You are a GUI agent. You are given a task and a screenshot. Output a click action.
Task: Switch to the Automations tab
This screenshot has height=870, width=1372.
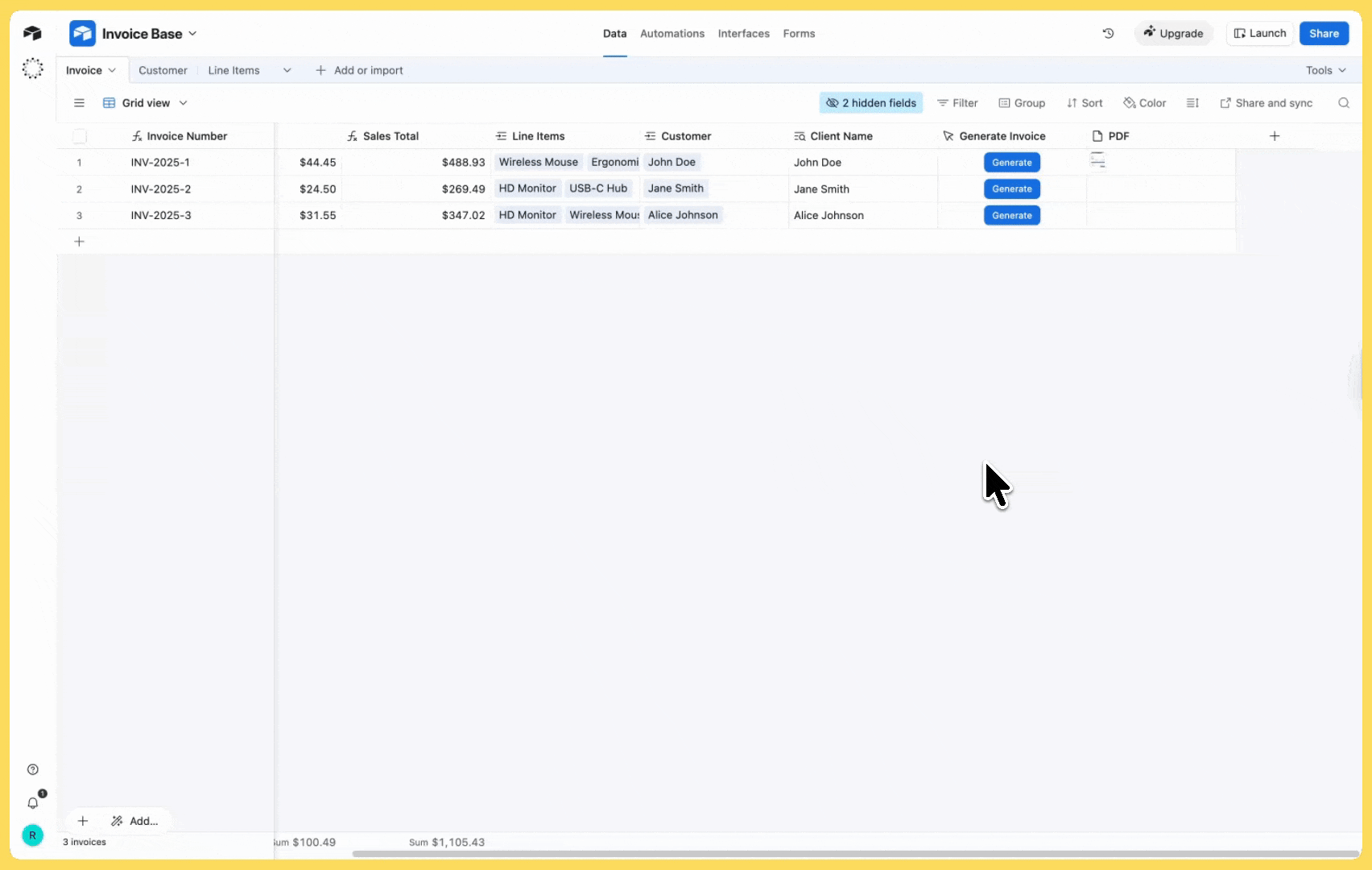point(672,34)
